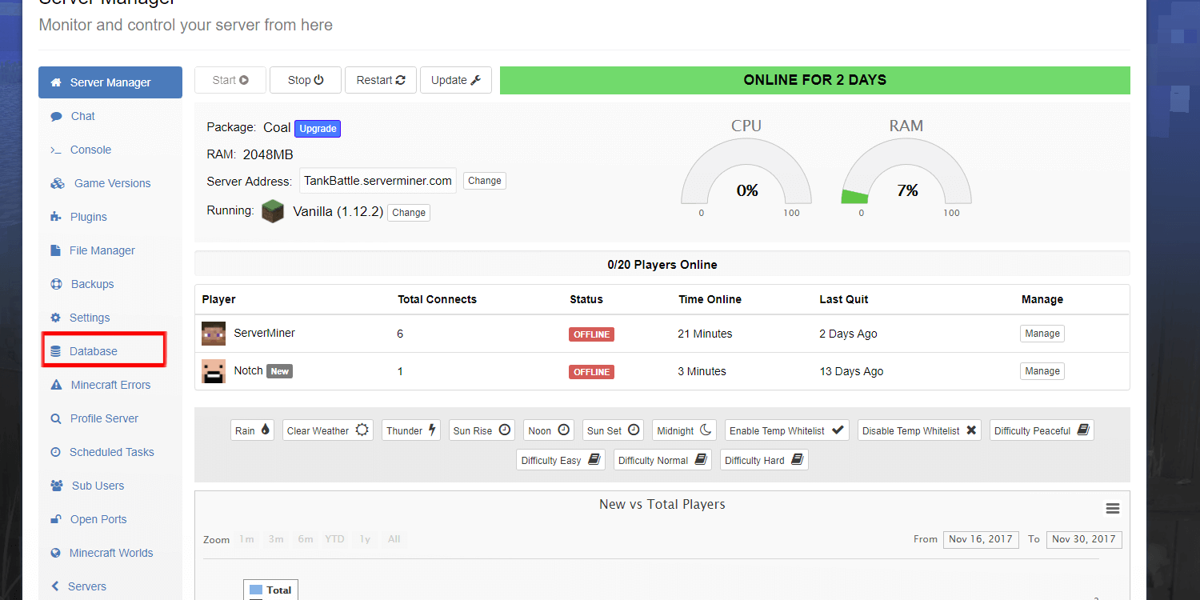Click the Scheduled Tasks clock icon
The image size is (1200, 600).
click(x=56, y=452)
